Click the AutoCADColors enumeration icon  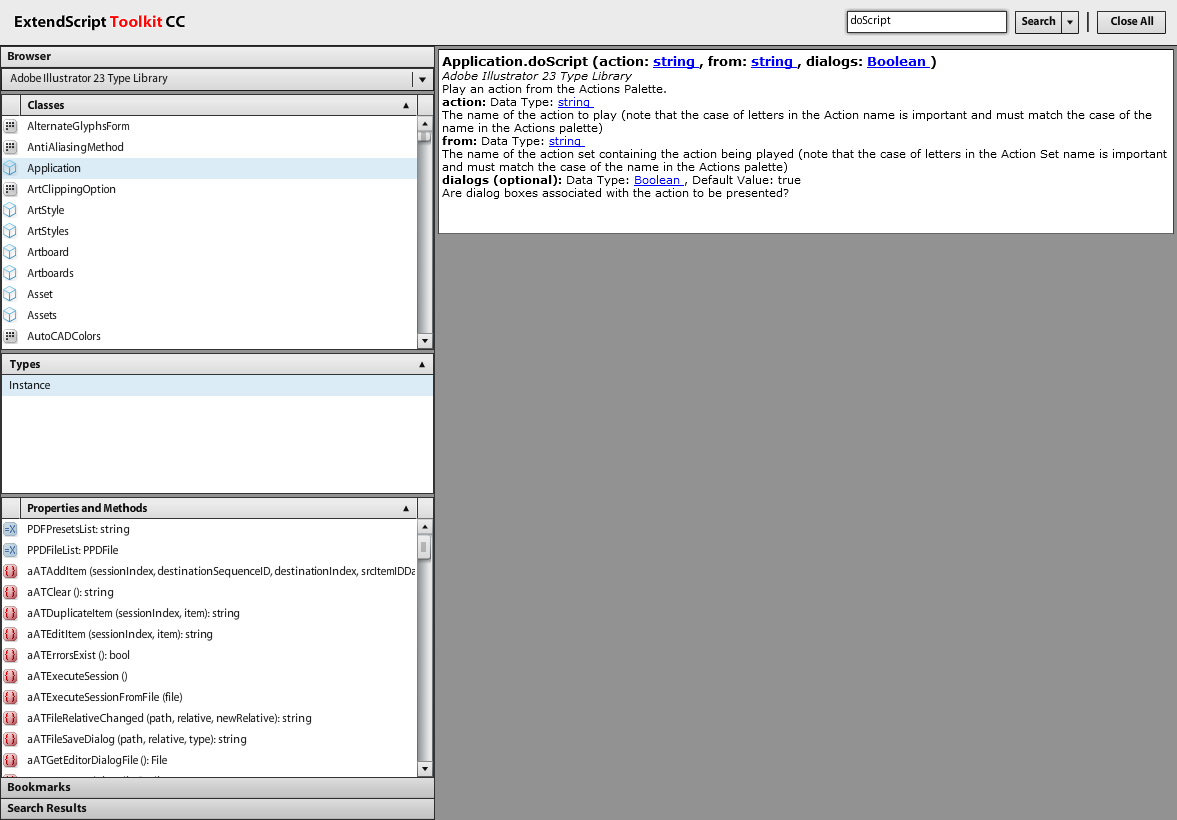tap(11, 336)
